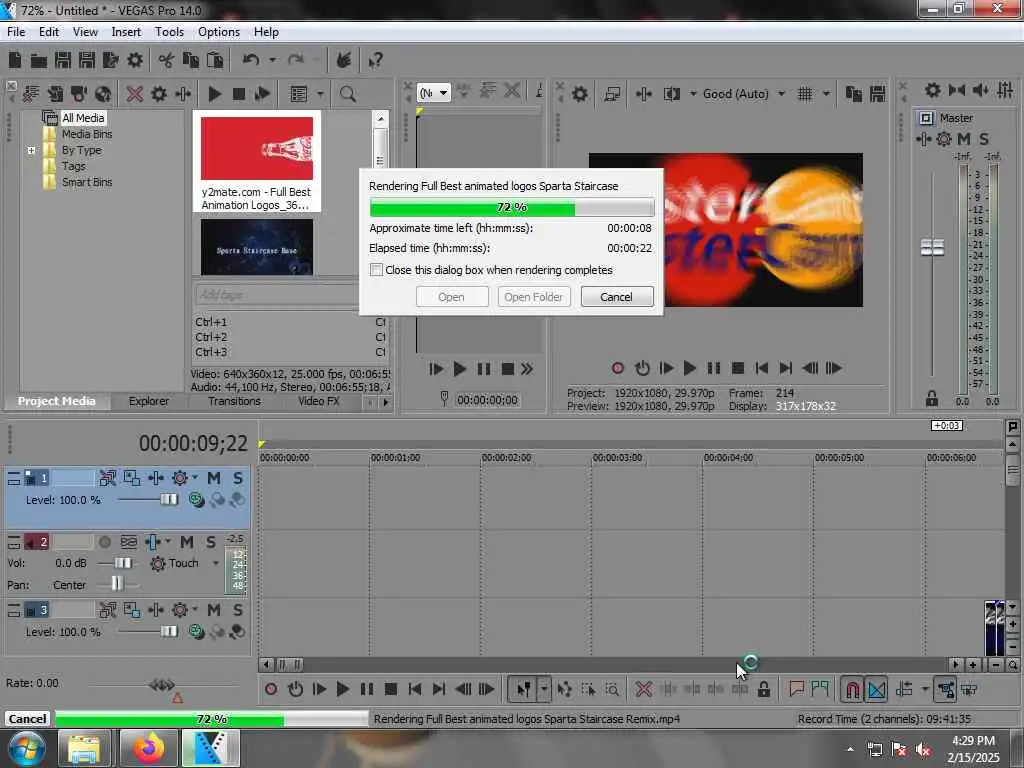Switch to the Transitions tab
This screenshot has width=1024, height=768.
(x=234, y=401)
